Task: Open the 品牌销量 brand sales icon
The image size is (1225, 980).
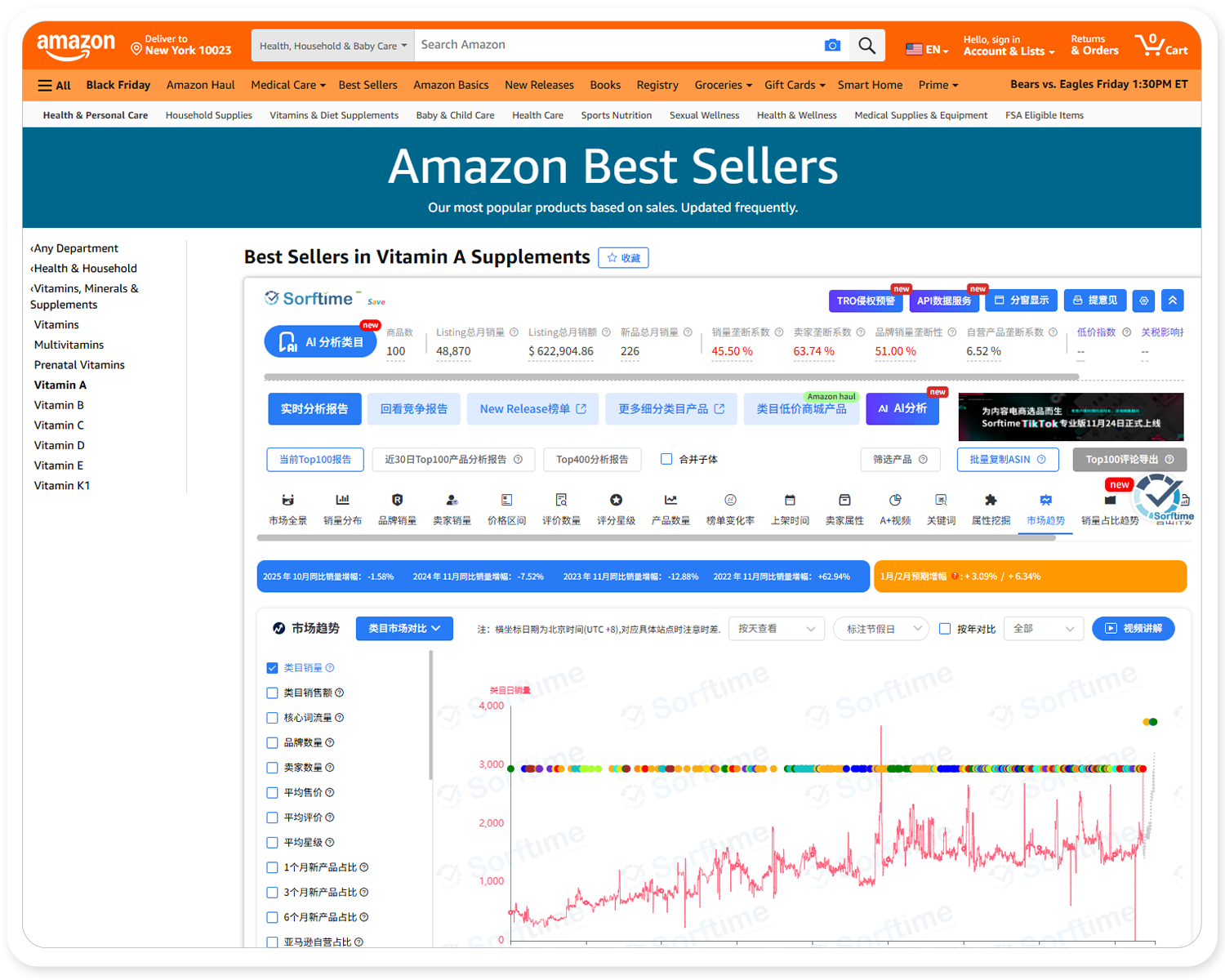Action: [x=397, y=501]
